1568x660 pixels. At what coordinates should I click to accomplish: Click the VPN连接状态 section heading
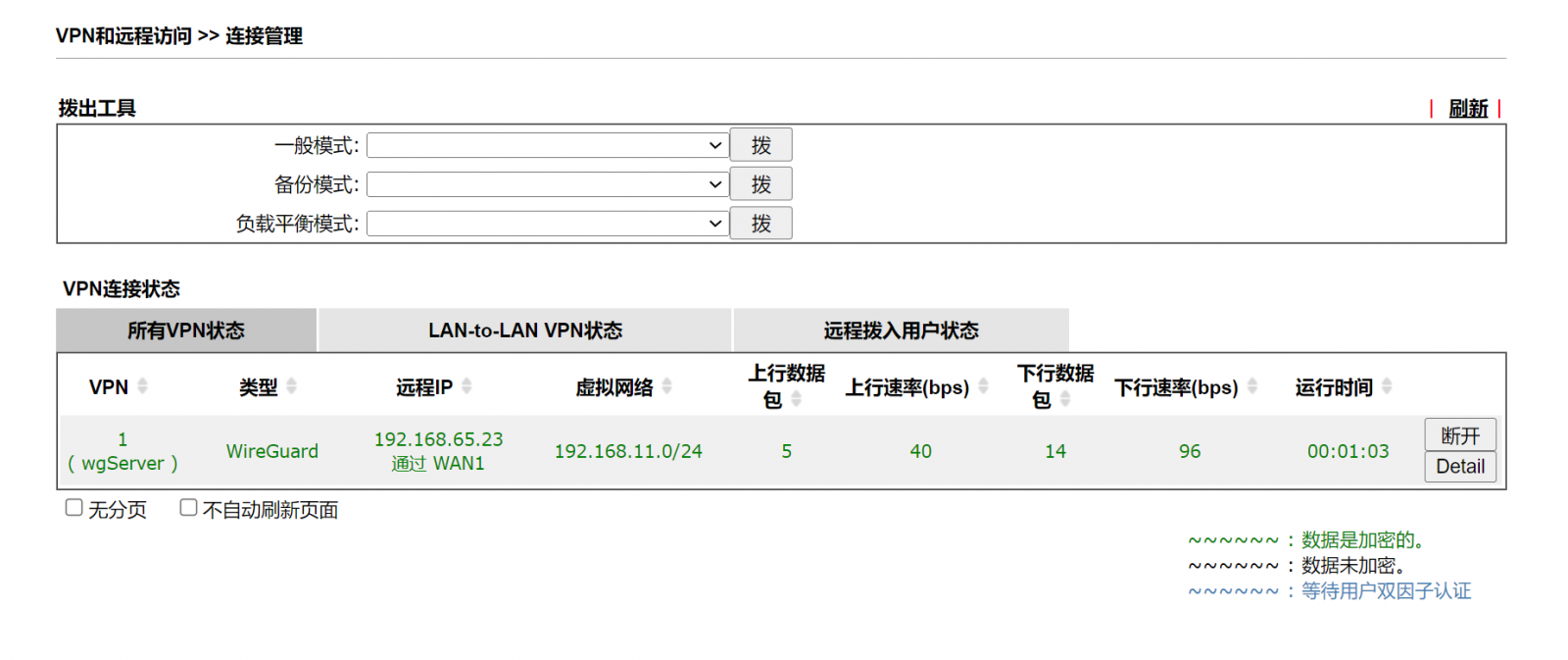[122, 288]
